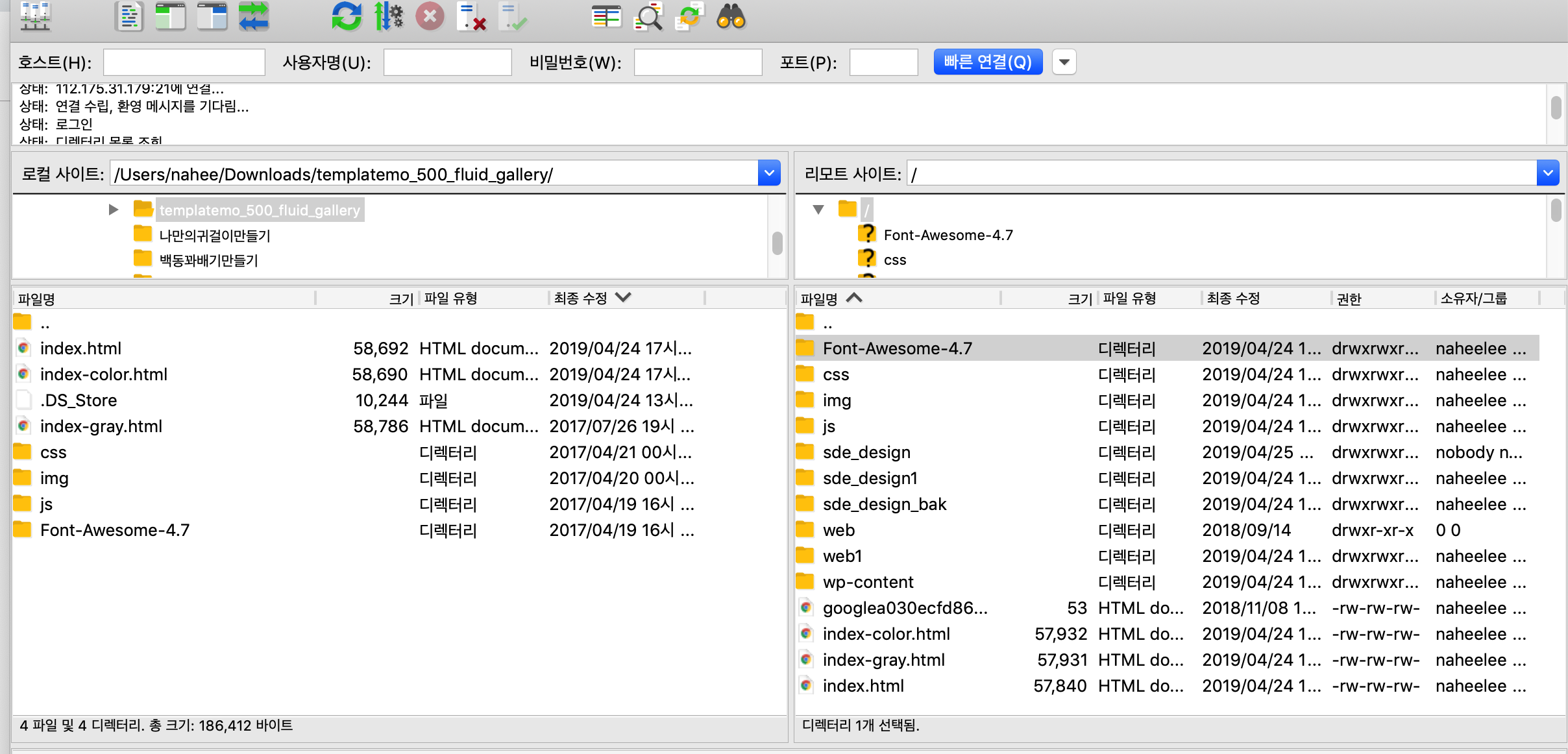Click the synchronized browsing icon
1568x754 pixels.
689,17
